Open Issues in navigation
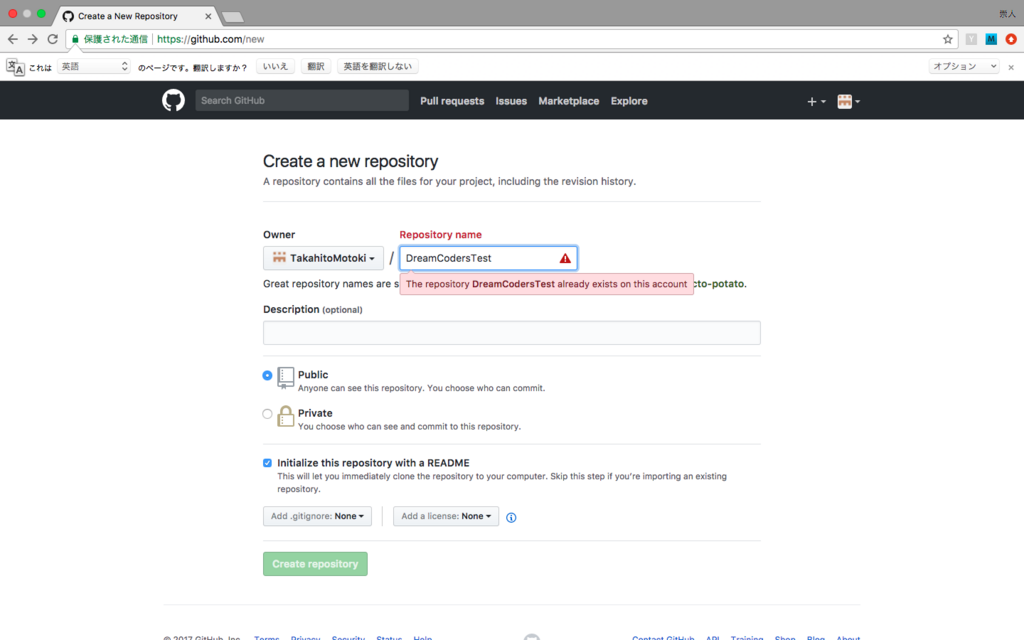This screenshot has height=640, width=1024. pos(511,101)
